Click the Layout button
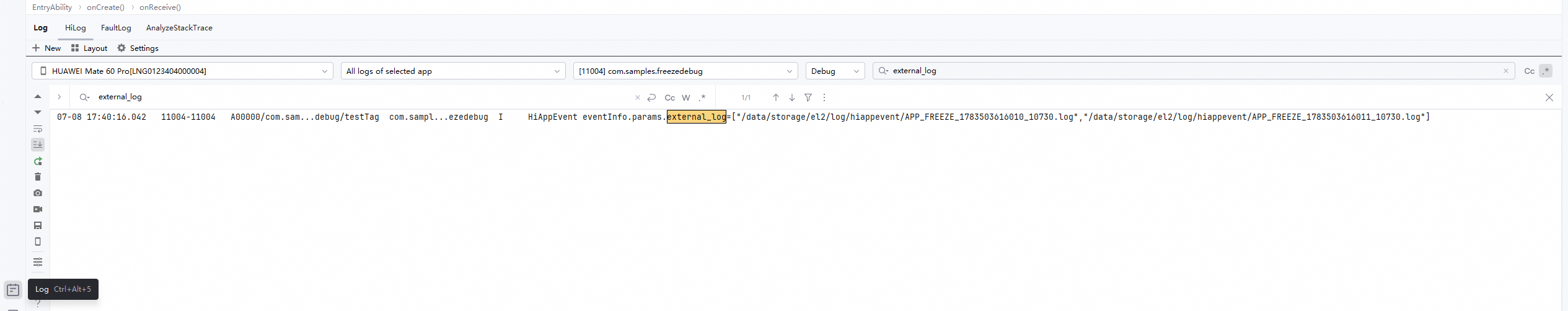This screenshot has height=311, width=1568. point(89,48)
